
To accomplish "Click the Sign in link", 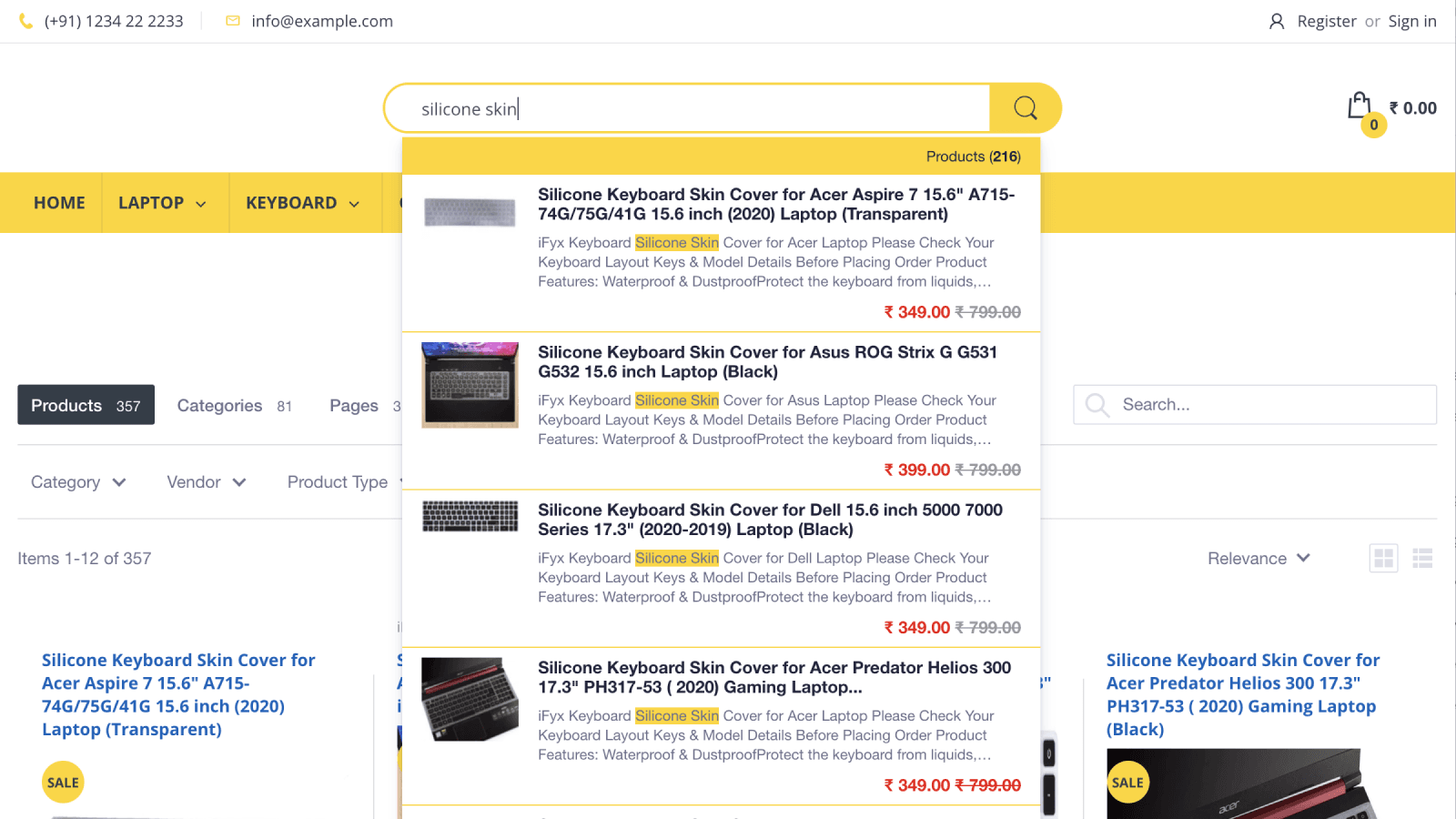I will tap(1411, 20).
